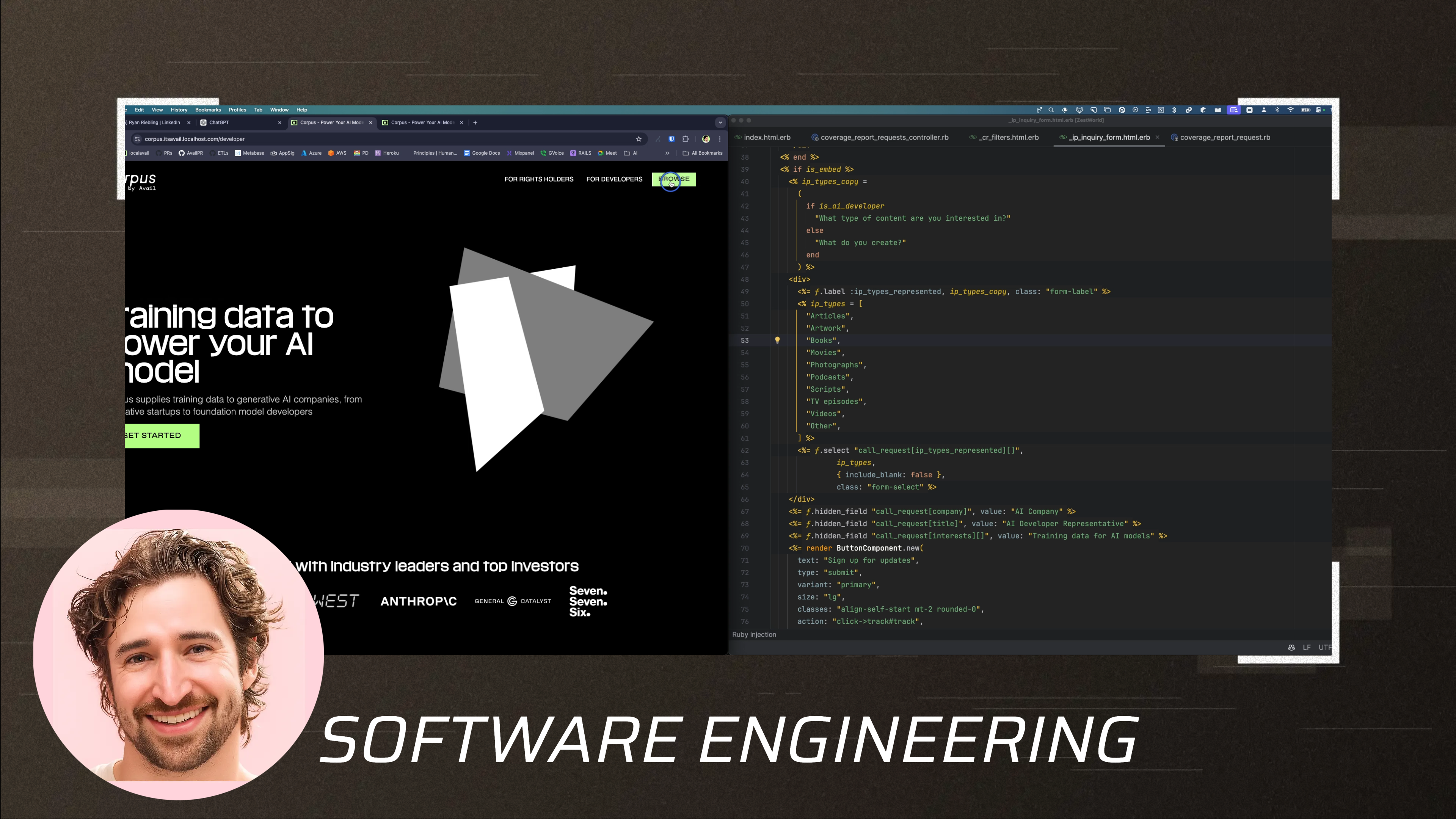Switch to coverage_report_request.rb editor tab

click(1221, 137)
